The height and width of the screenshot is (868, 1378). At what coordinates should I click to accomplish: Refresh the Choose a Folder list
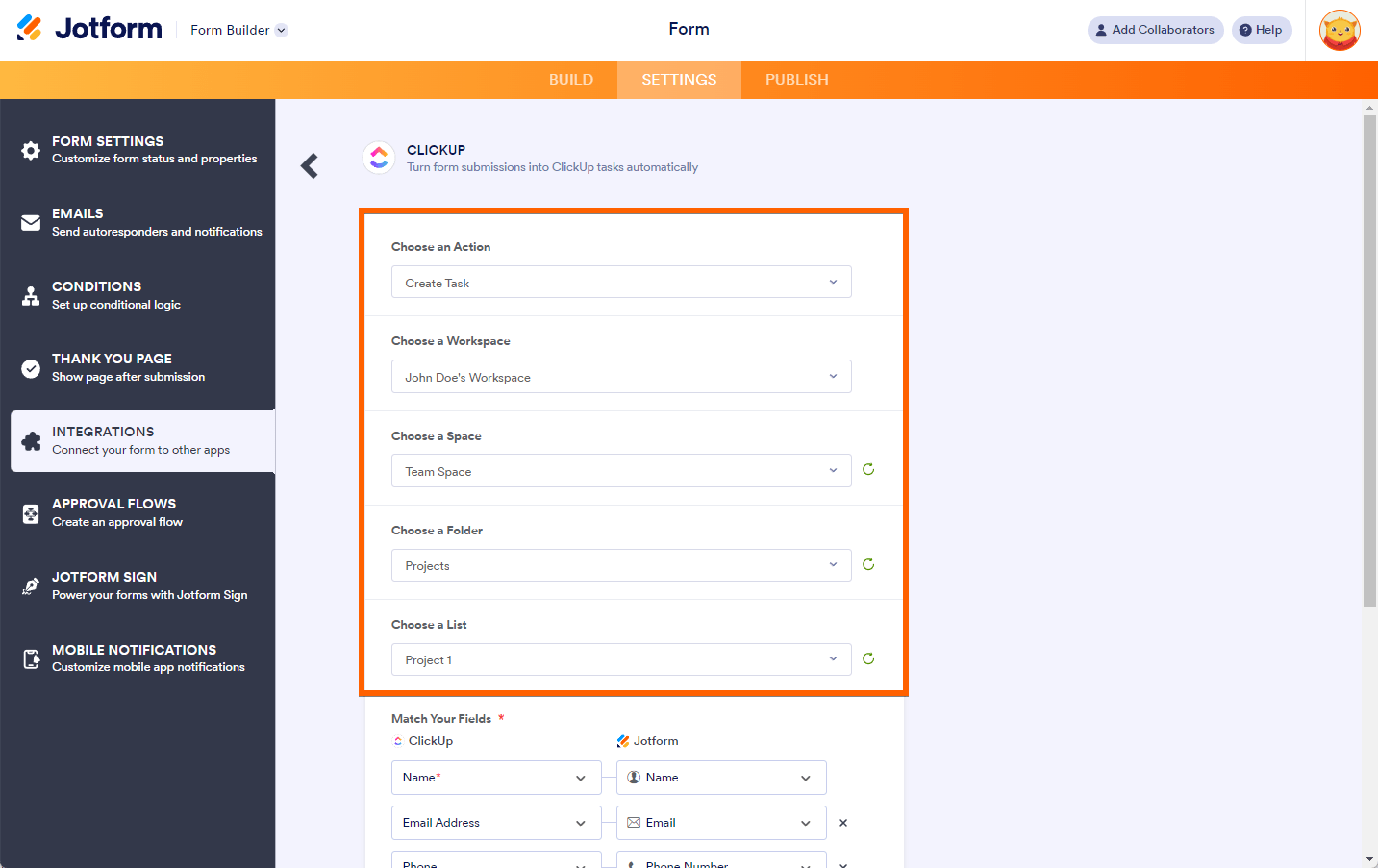point(868,564)
